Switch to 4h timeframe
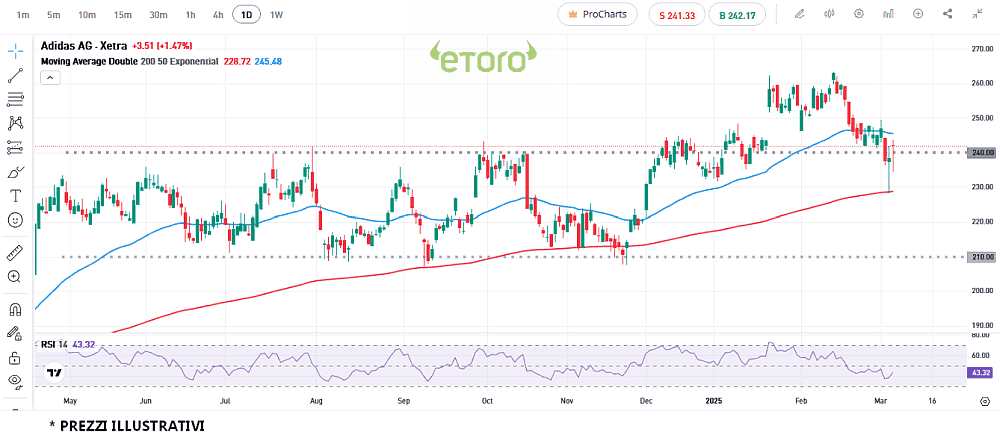 tap(218, 14)
